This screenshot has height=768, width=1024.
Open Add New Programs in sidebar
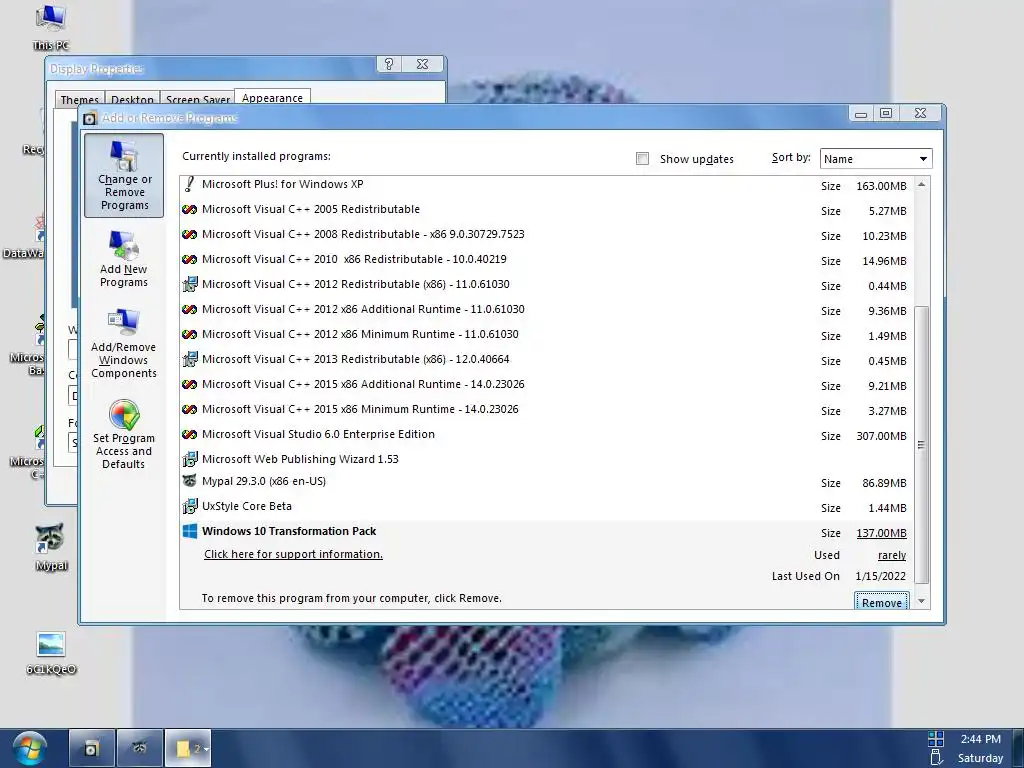tap(123, 259)
